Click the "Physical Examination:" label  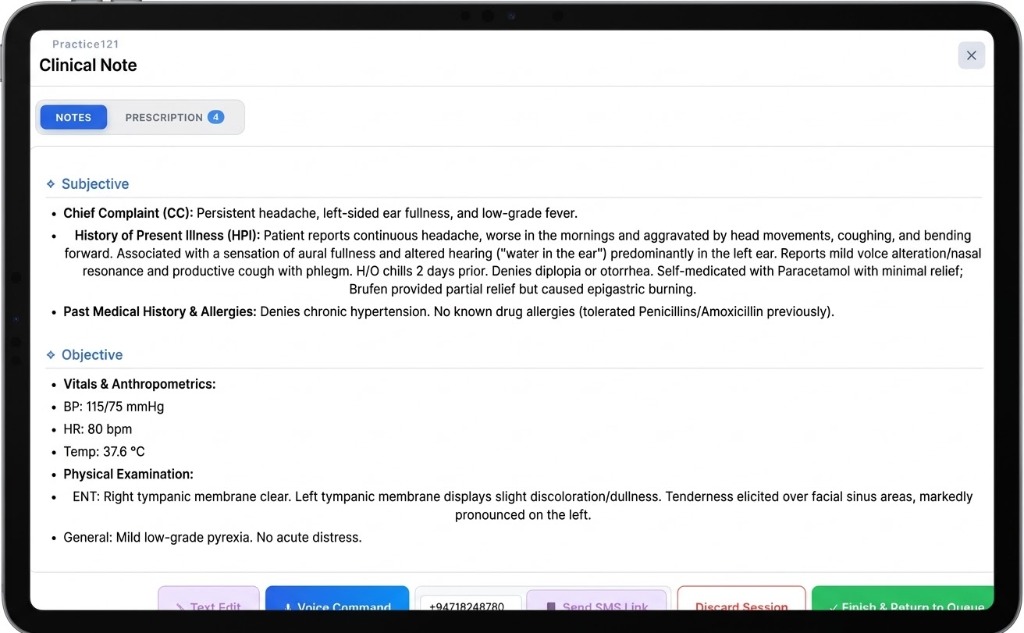tap(129, 474)
